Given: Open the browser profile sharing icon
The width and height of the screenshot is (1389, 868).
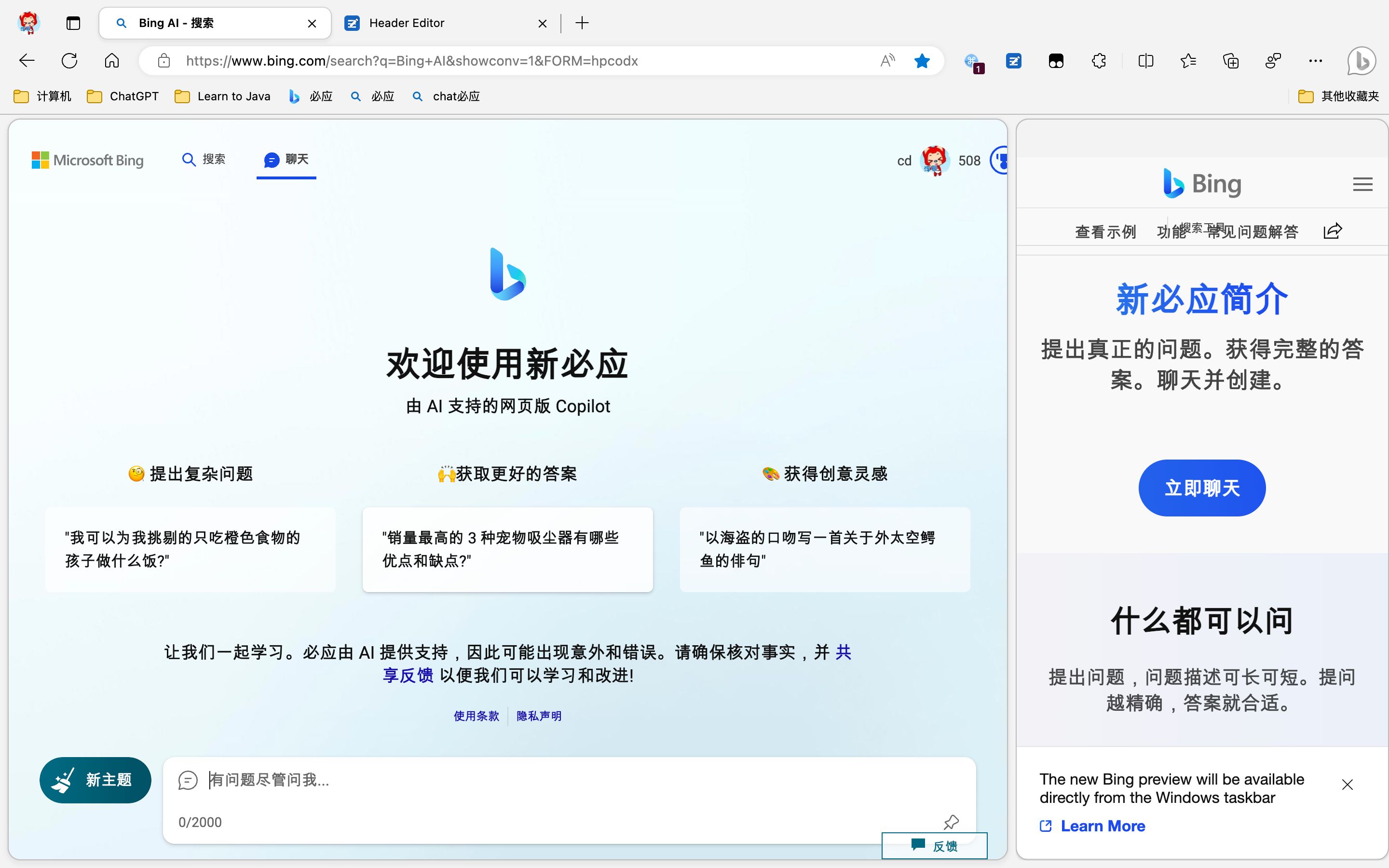Looking at the screenshot, I should (x=1273, y=60).
